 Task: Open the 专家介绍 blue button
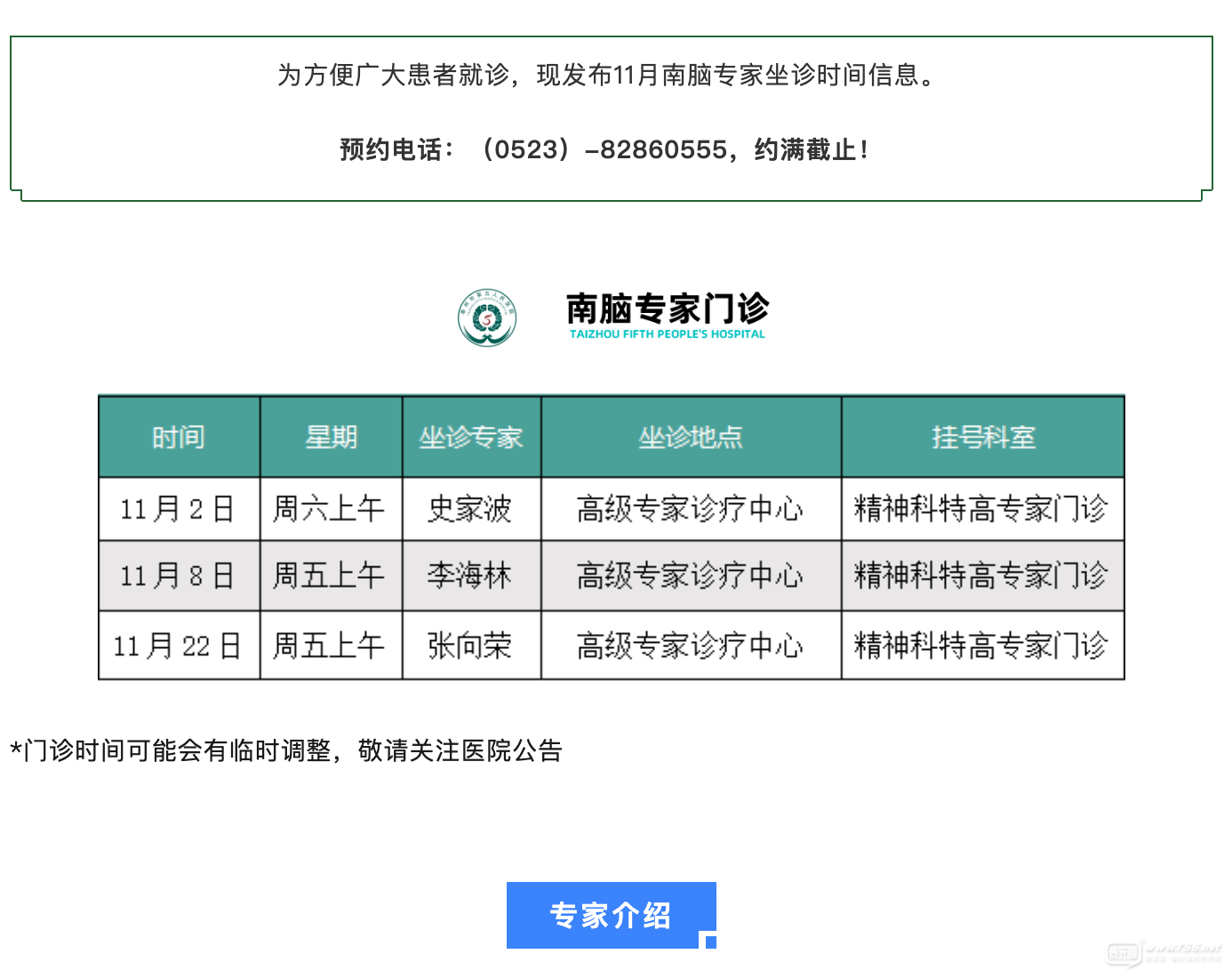611,915
